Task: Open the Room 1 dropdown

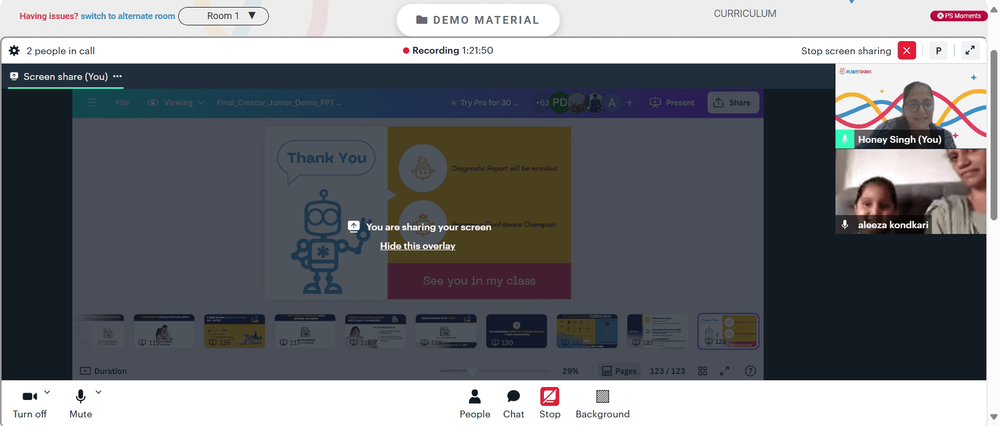Action: (223, 16)
